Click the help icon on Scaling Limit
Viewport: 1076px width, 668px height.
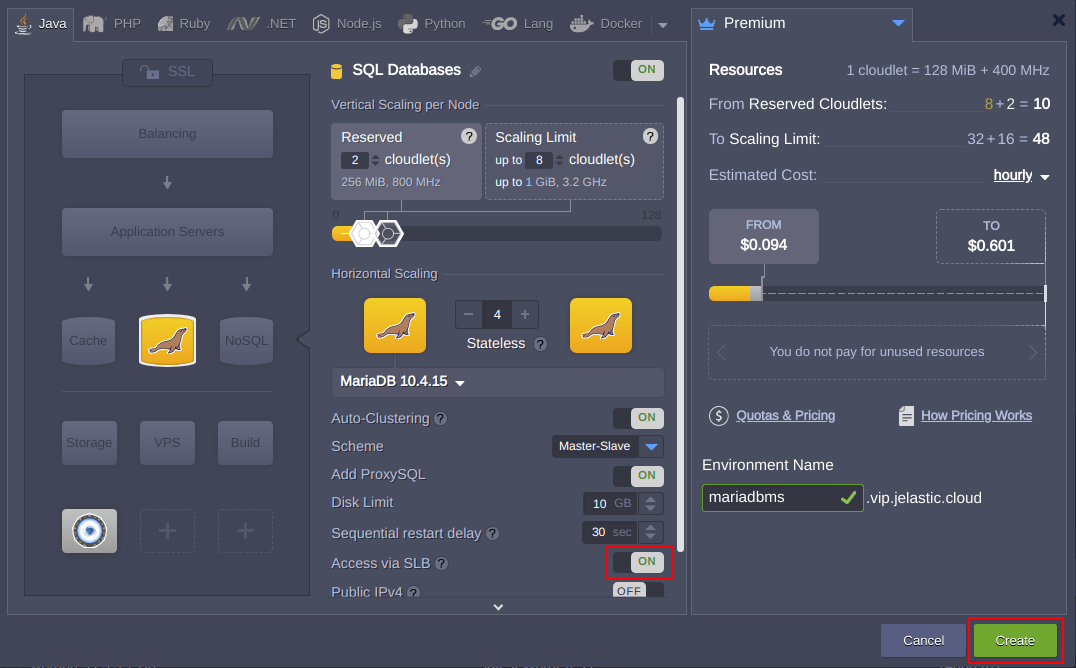click(x=650, y=137)
